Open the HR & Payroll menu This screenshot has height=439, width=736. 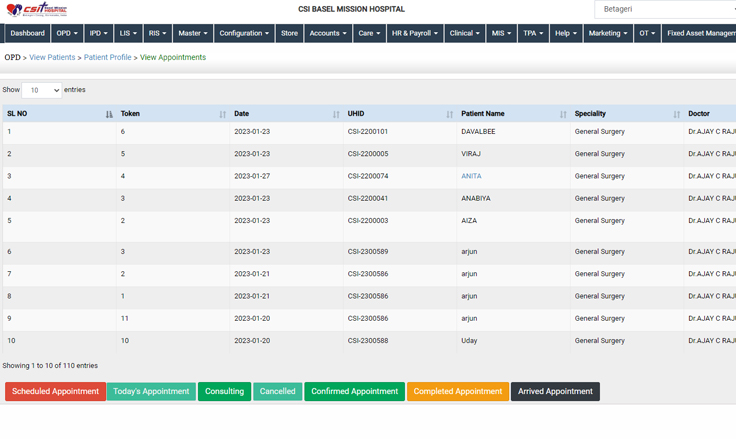pyautogui.click(x=415, y=33)
